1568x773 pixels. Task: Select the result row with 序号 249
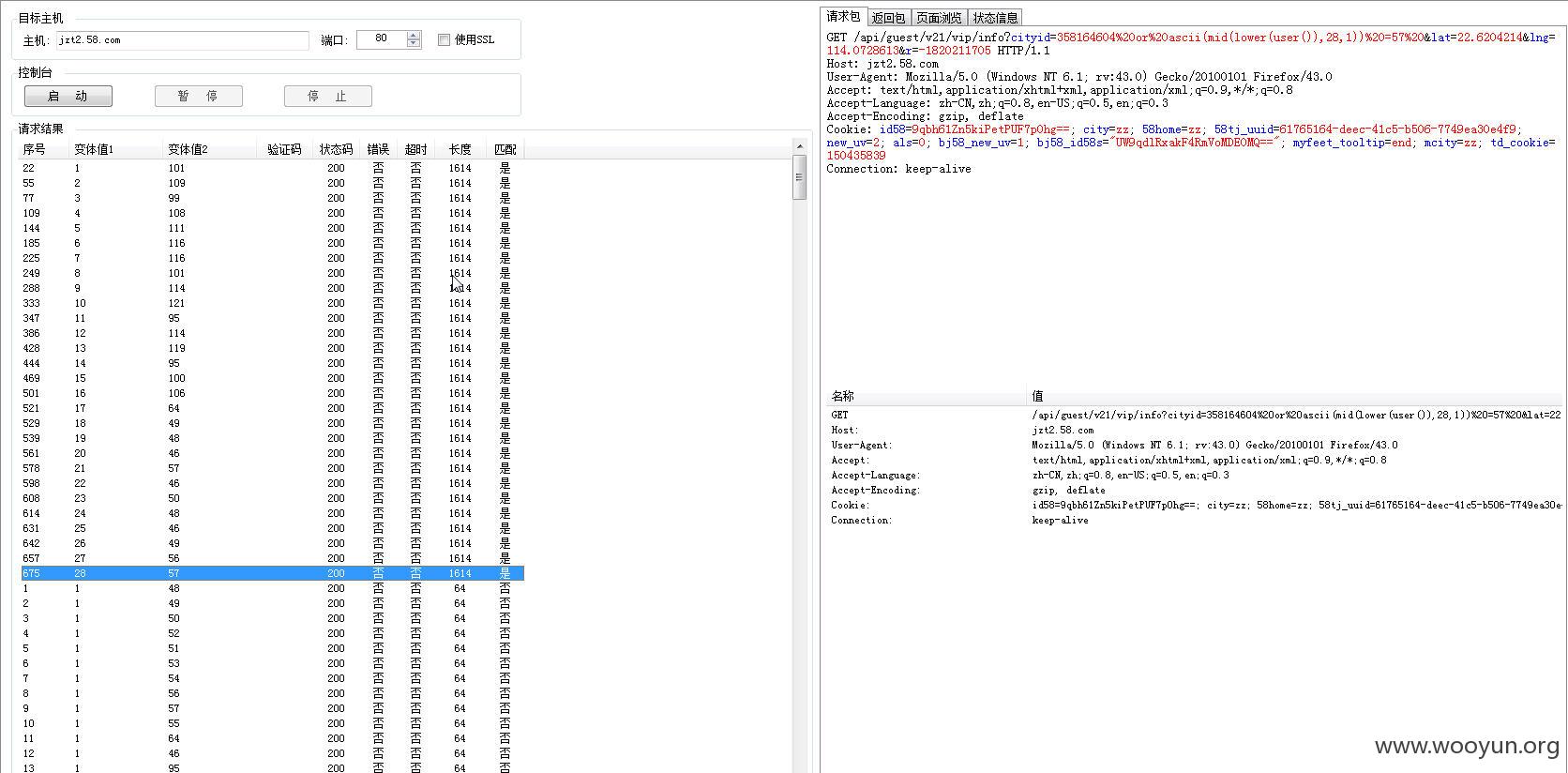tap(272, 273)
